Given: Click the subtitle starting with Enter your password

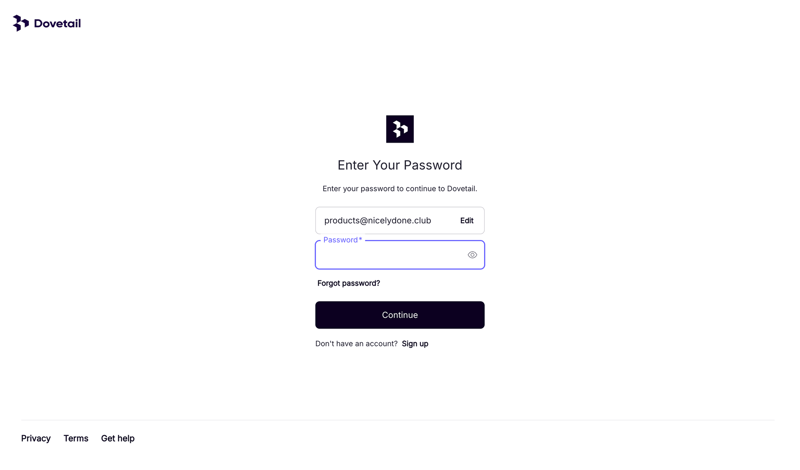Looking at the screenshot, I should 399,189.
